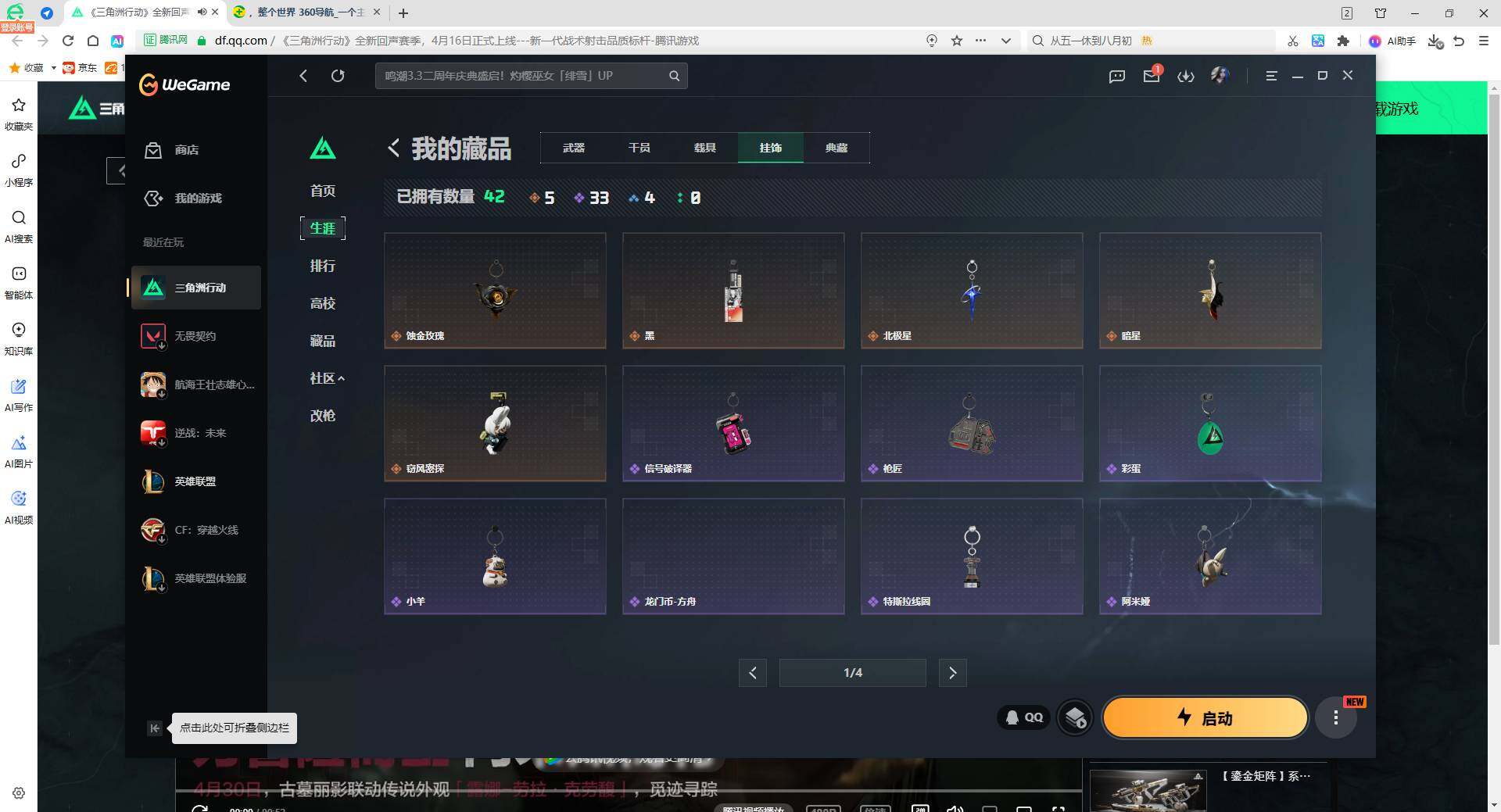Open more options beside launch button

coord(1335,717)
